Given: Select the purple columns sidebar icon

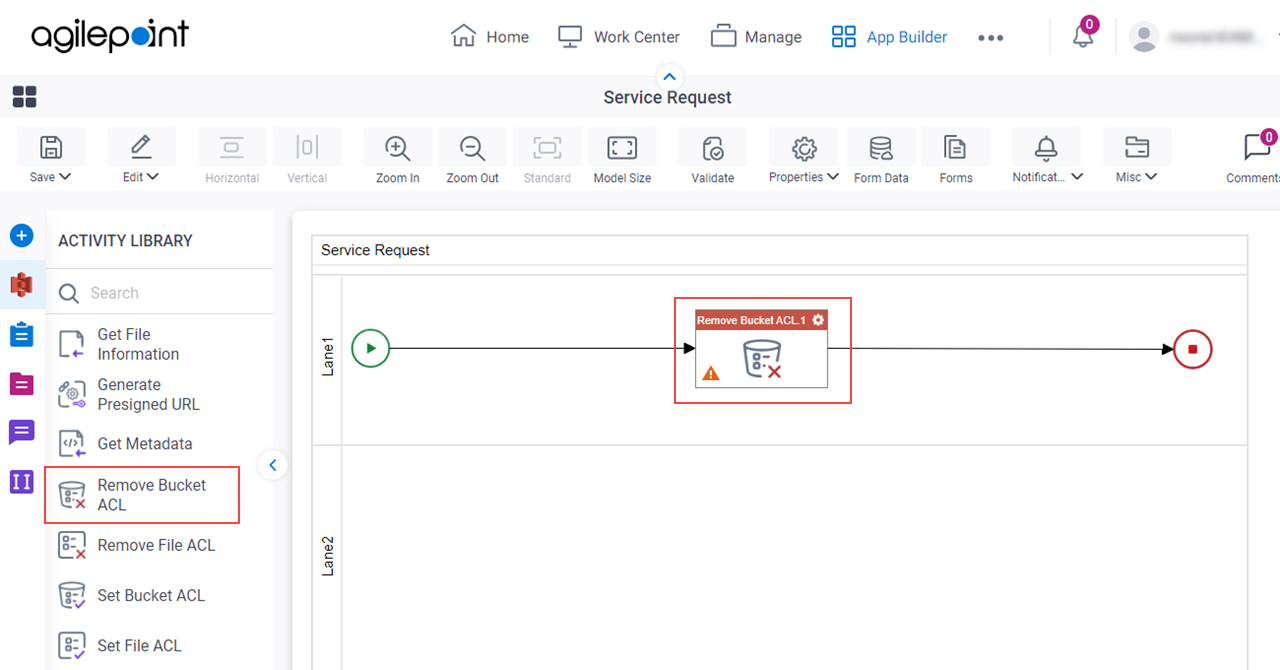Looking at the screenshot, I should pyautogui.click(x=21, y=482).
